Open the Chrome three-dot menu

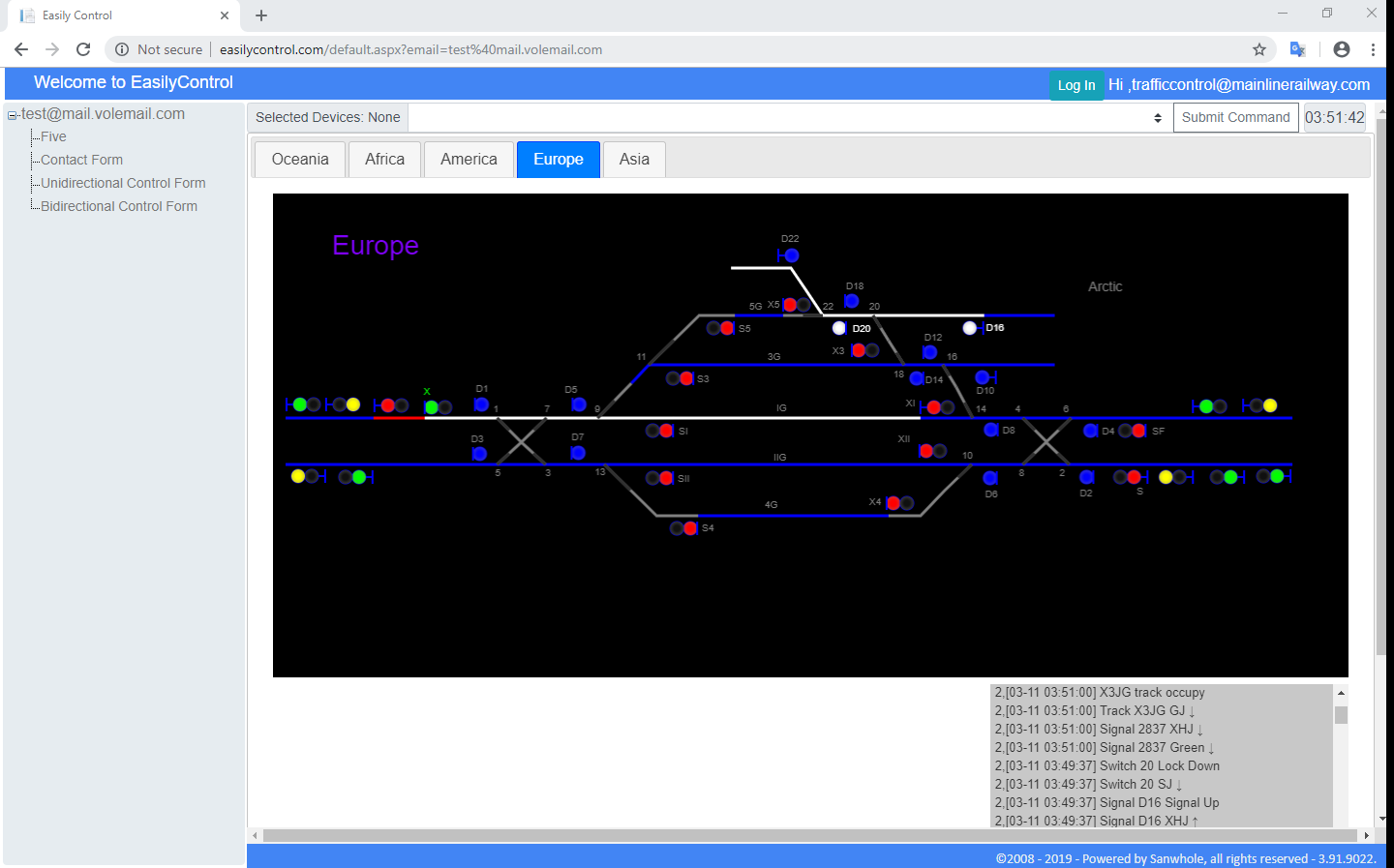point(1373,49)
